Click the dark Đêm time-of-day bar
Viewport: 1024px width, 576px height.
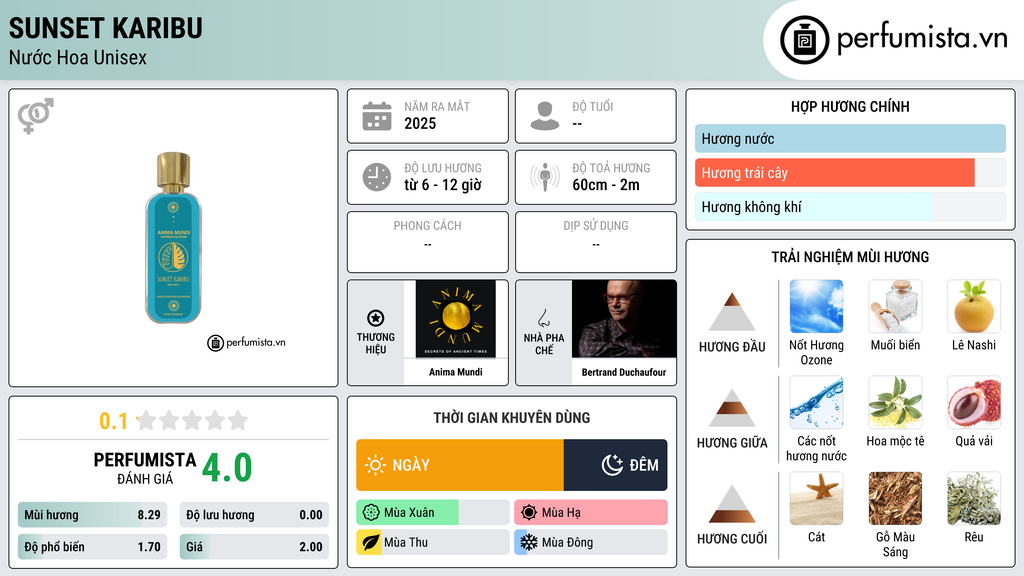pyautogui.click(x=616, y=465)
